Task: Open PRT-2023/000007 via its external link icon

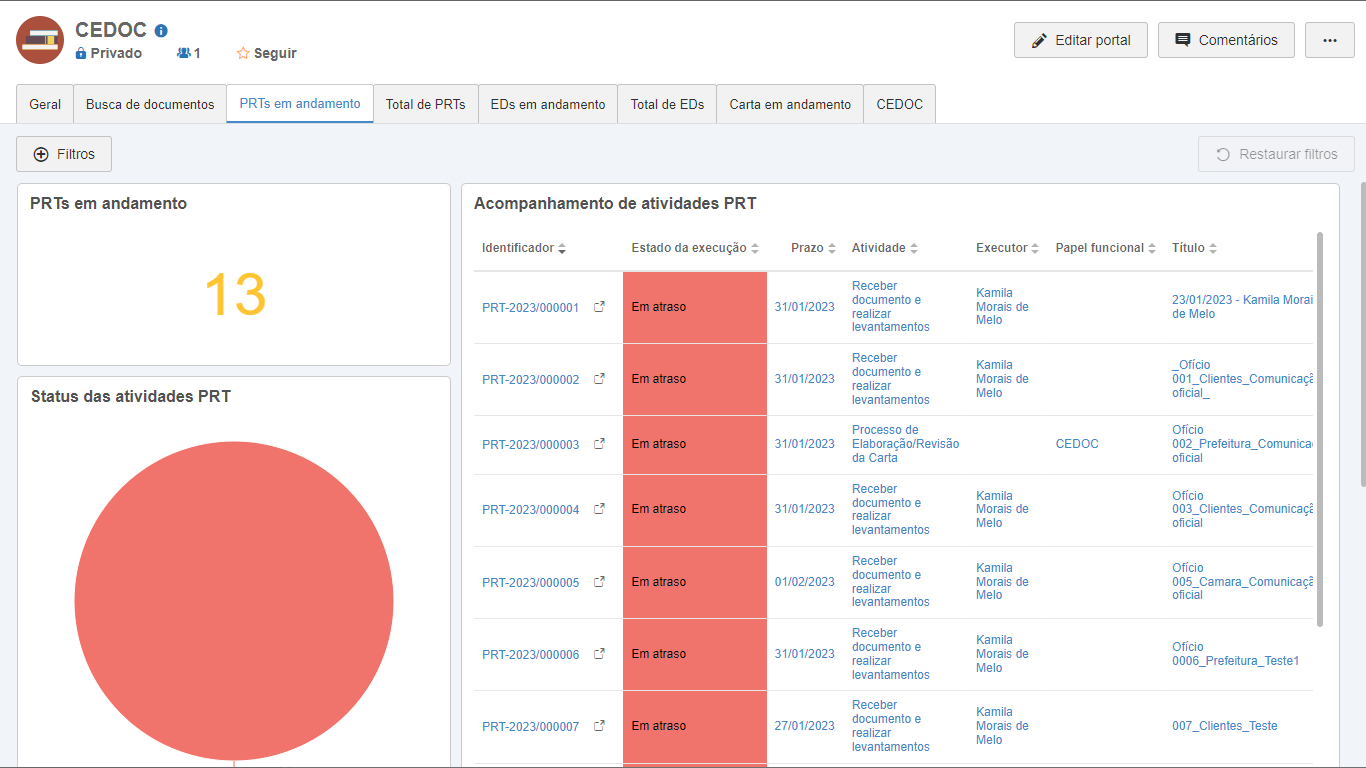Action: [599, 726]
